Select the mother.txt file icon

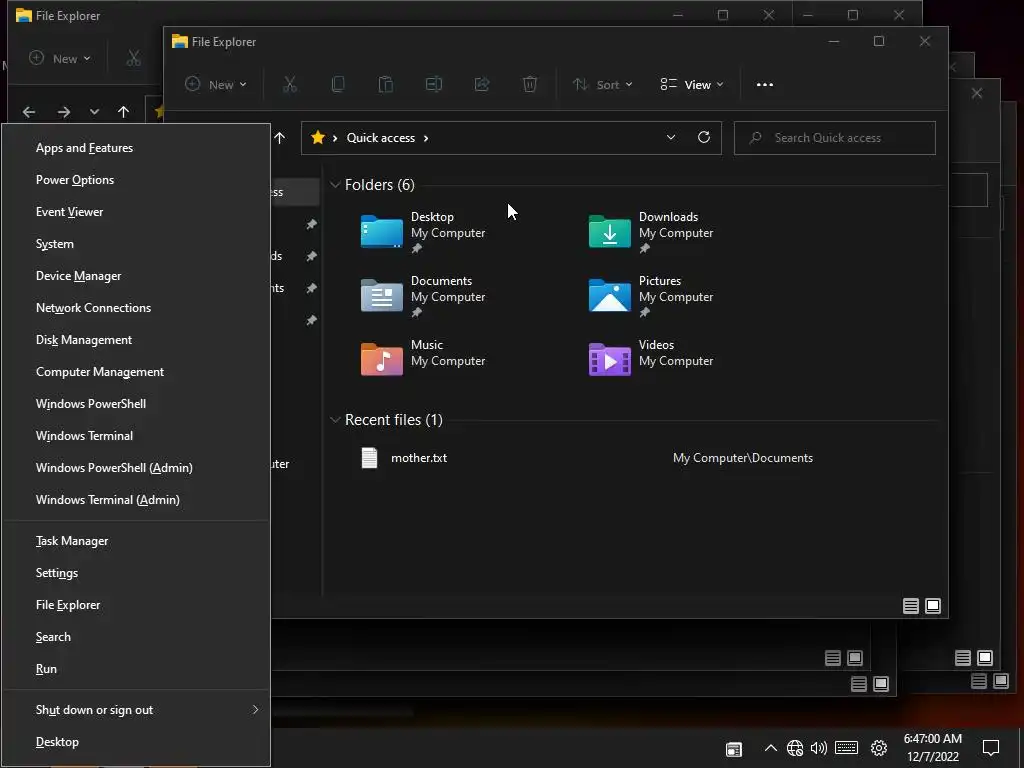pyautogui.click(x=370, y=458)
